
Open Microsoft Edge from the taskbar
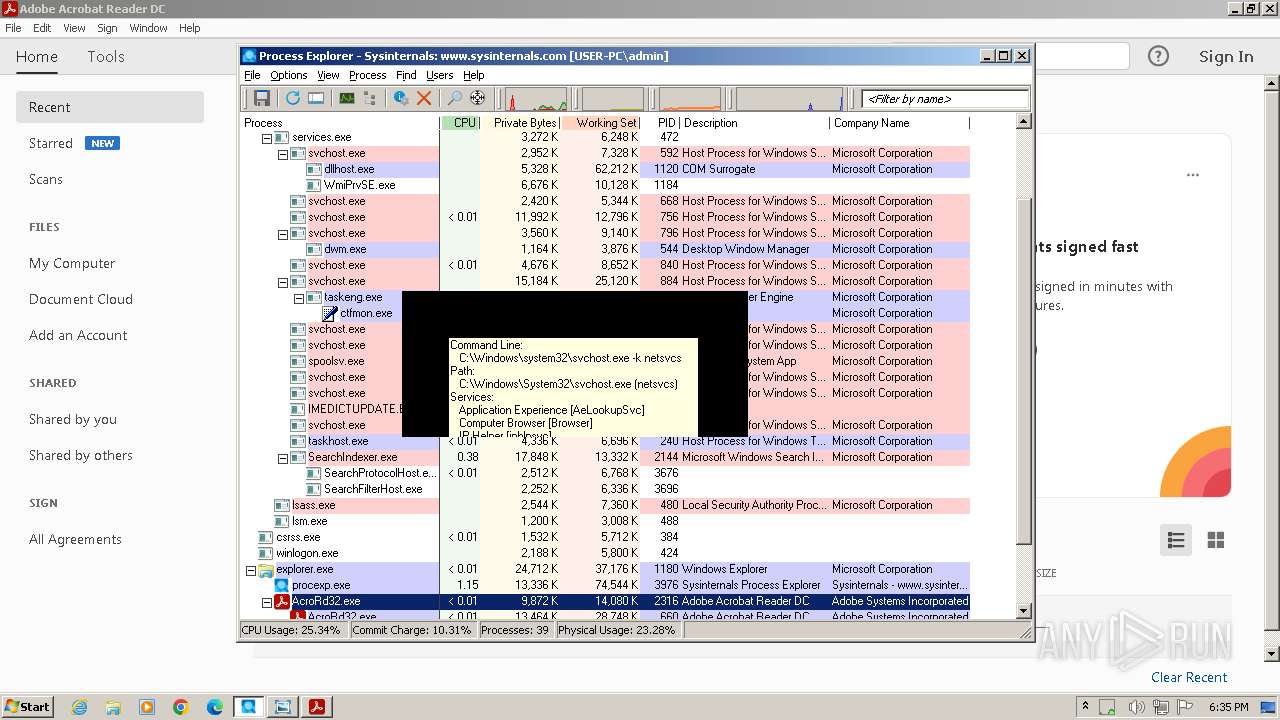pos(215,707)
